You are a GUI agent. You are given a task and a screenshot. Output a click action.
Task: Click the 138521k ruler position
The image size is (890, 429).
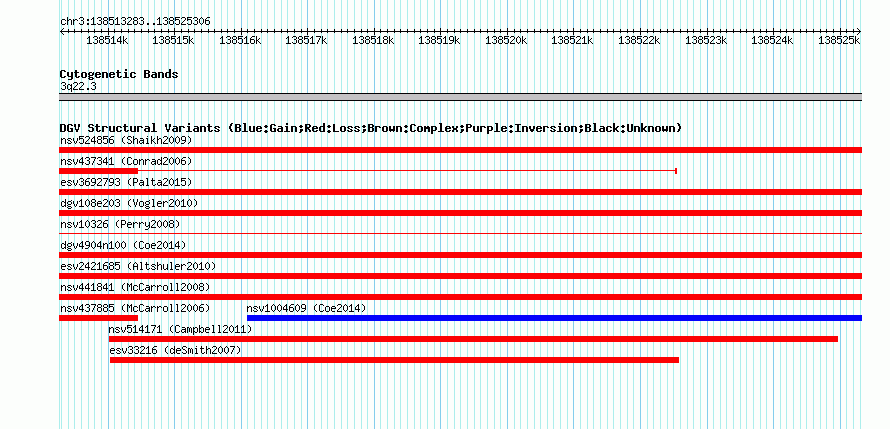573,40
